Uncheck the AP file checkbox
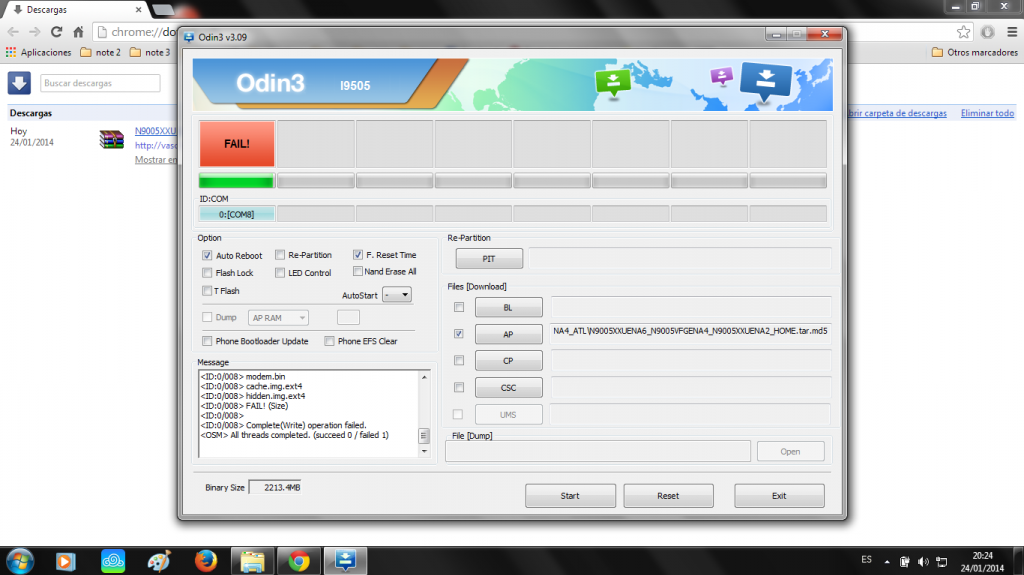Viewport: 1024px width, 575px height. pos(459,334)
